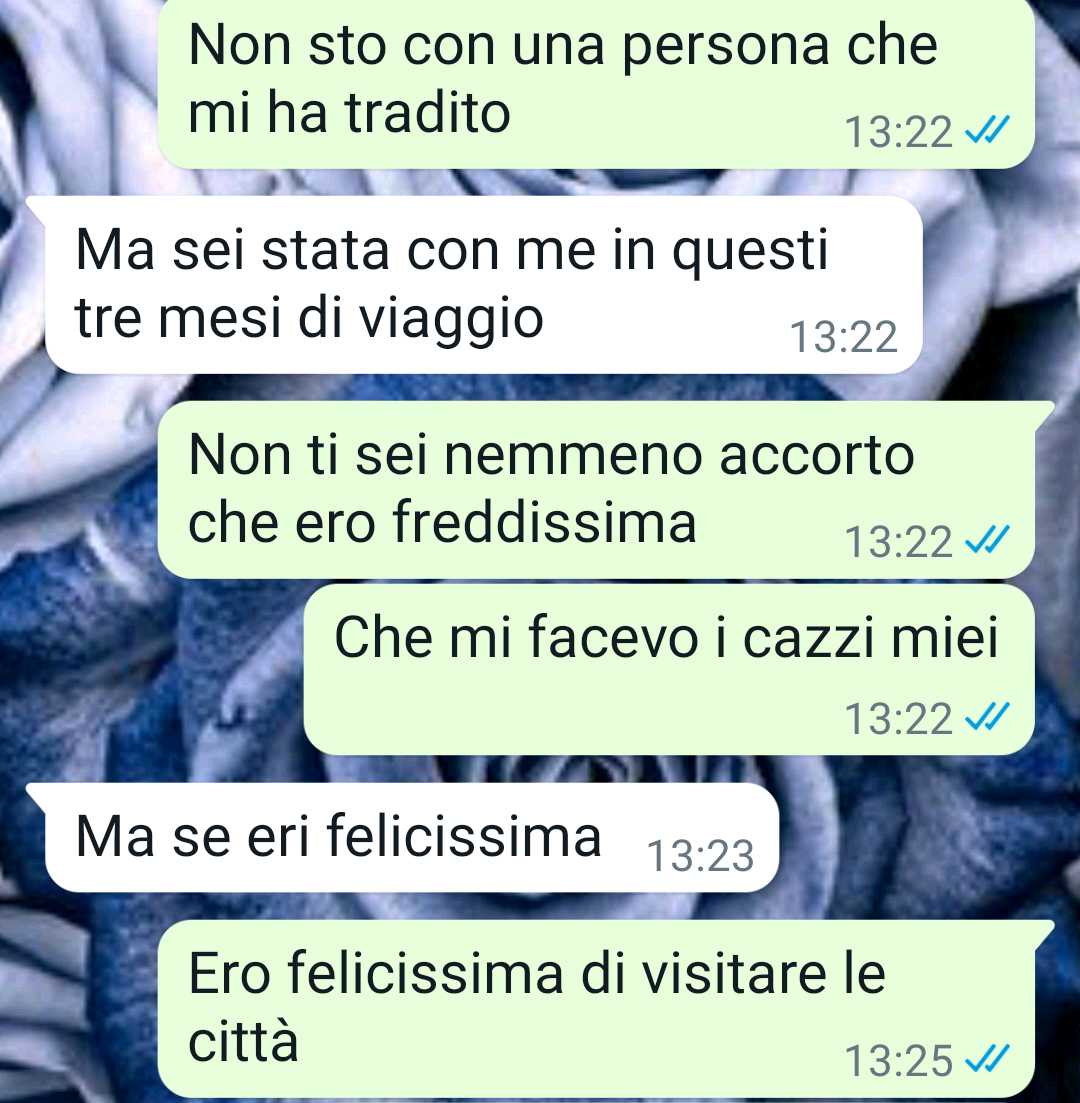Tap the 13:25 timestamp on last message
The image size is (1080, 1103).
898,1061
